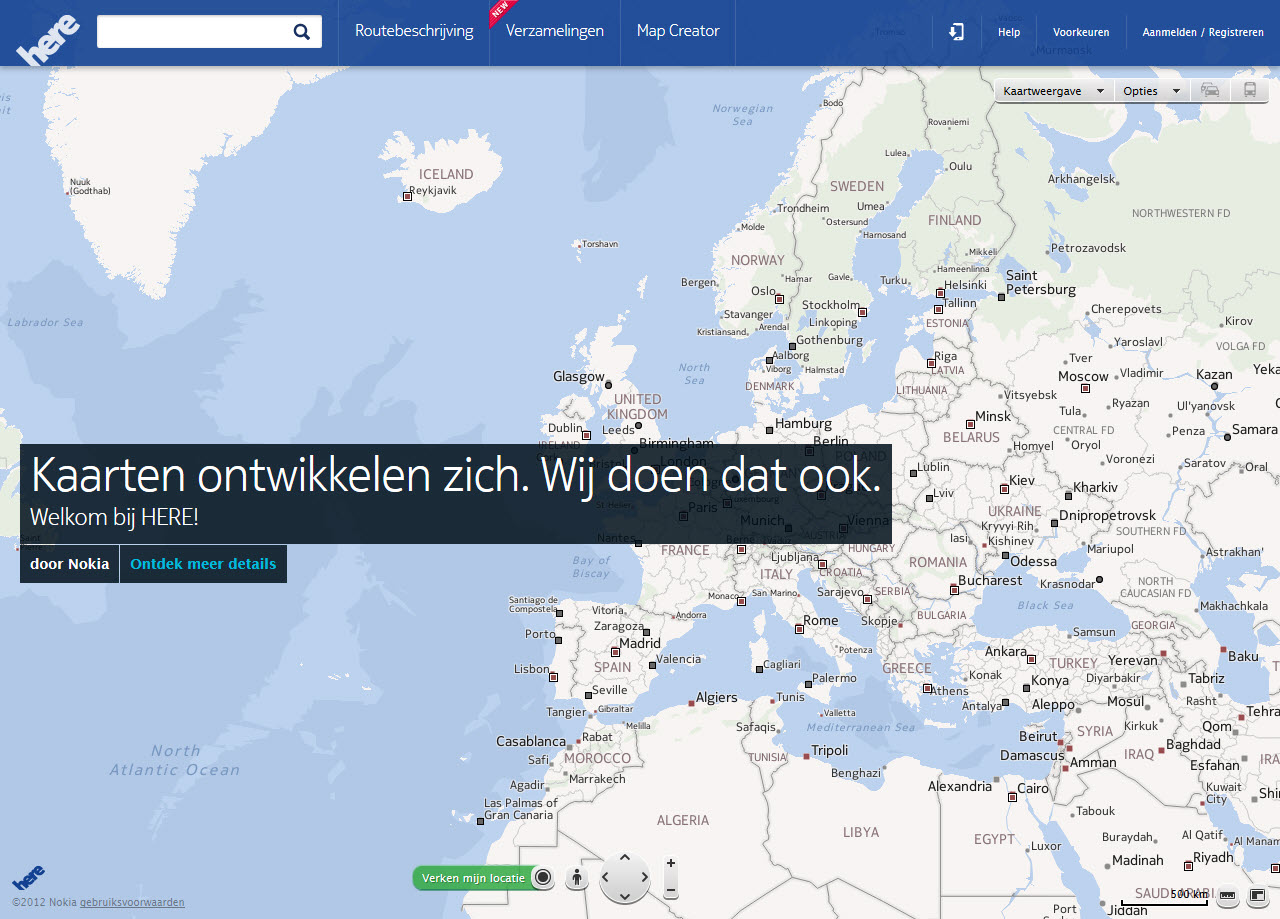Click the Ontdek meer details link

203,564
